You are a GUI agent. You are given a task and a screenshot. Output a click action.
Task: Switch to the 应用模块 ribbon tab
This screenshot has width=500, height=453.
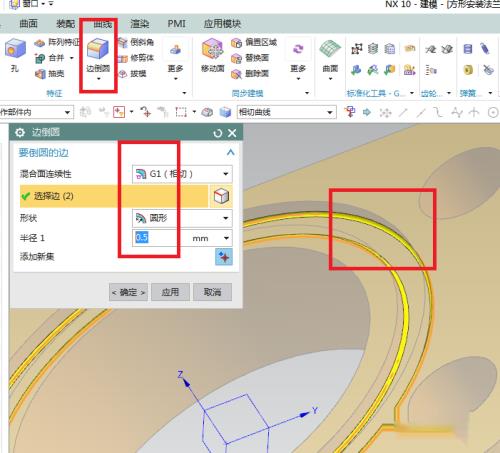[x=222, y=24]
